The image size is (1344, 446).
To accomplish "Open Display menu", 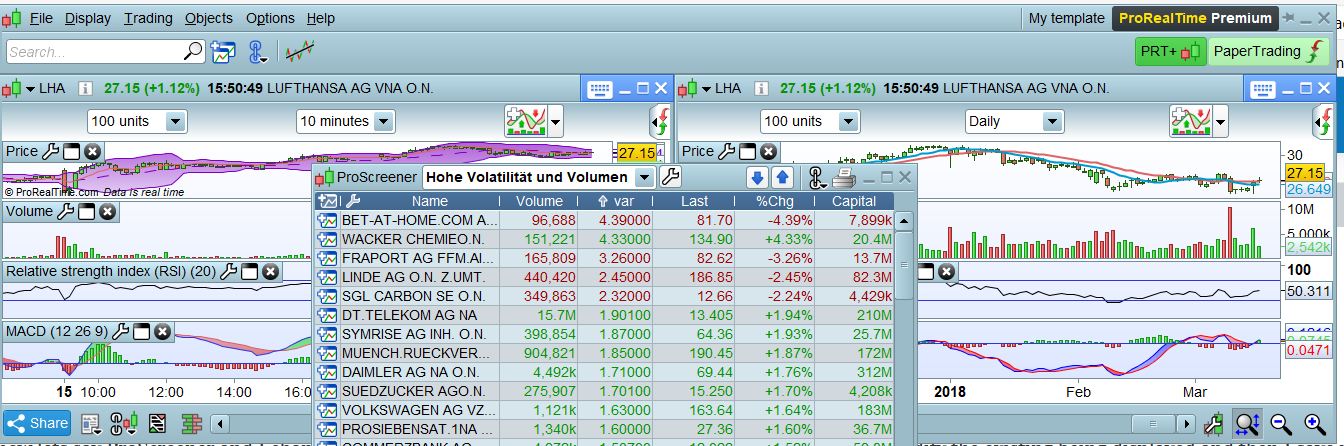I will pyautogui.click(x=88, y=18).
